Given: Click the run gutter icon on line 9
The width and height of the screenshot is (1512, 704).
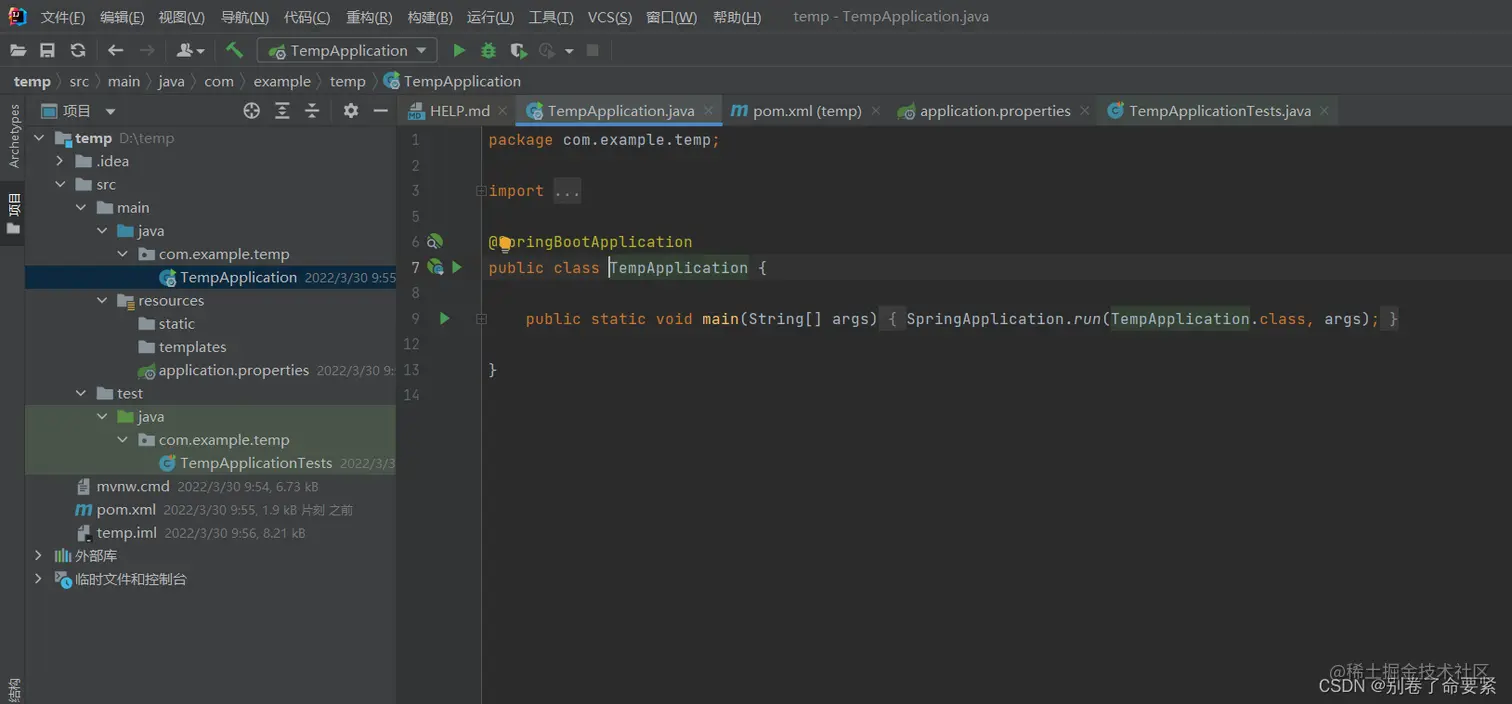Looking at the screenshot, I should pyautogui.click(x=445, y=318).
